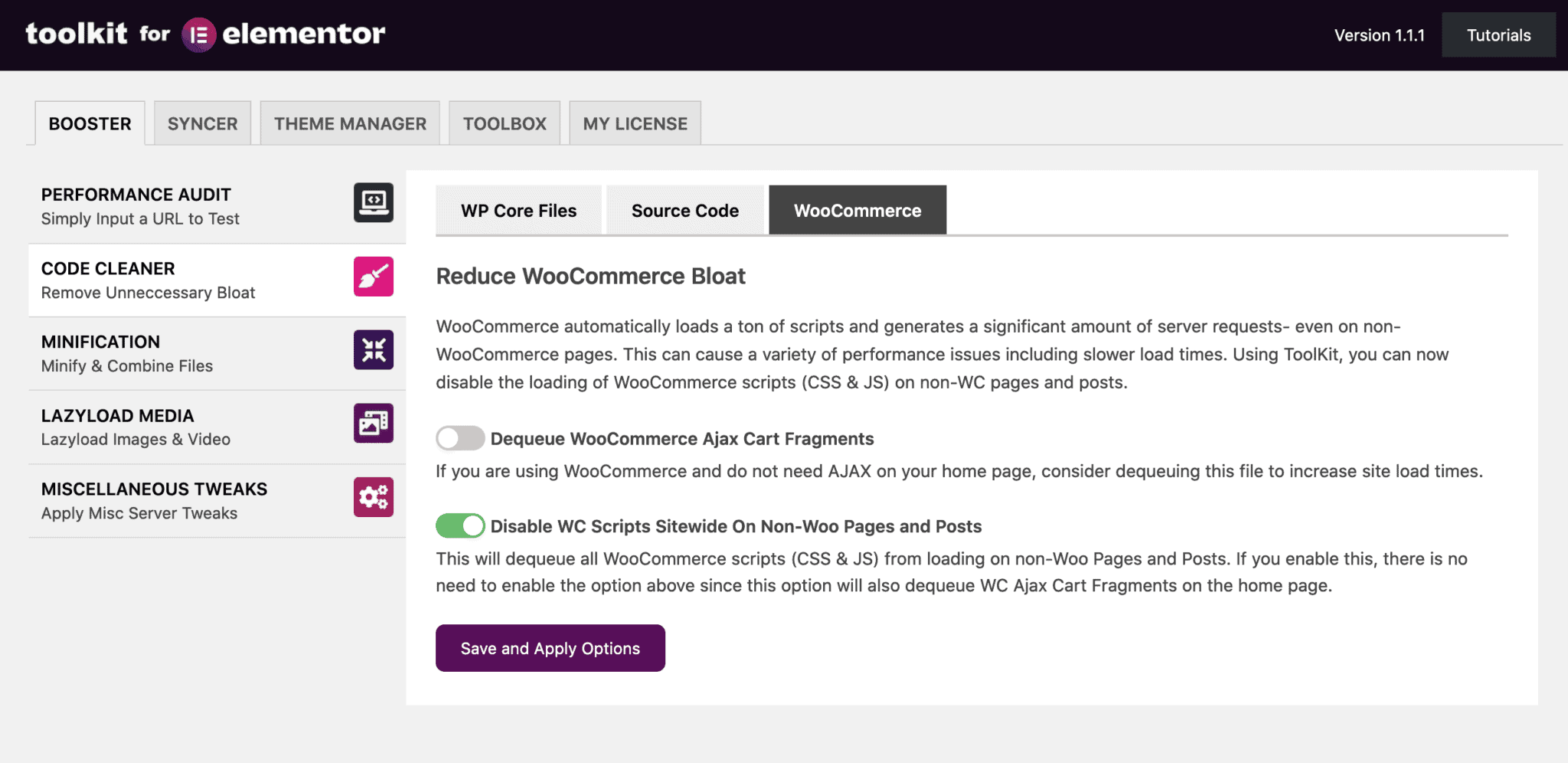Open the Lazyload Media image icon
The width and height of the screenshot is (1568, 763).
click(373, 423)
